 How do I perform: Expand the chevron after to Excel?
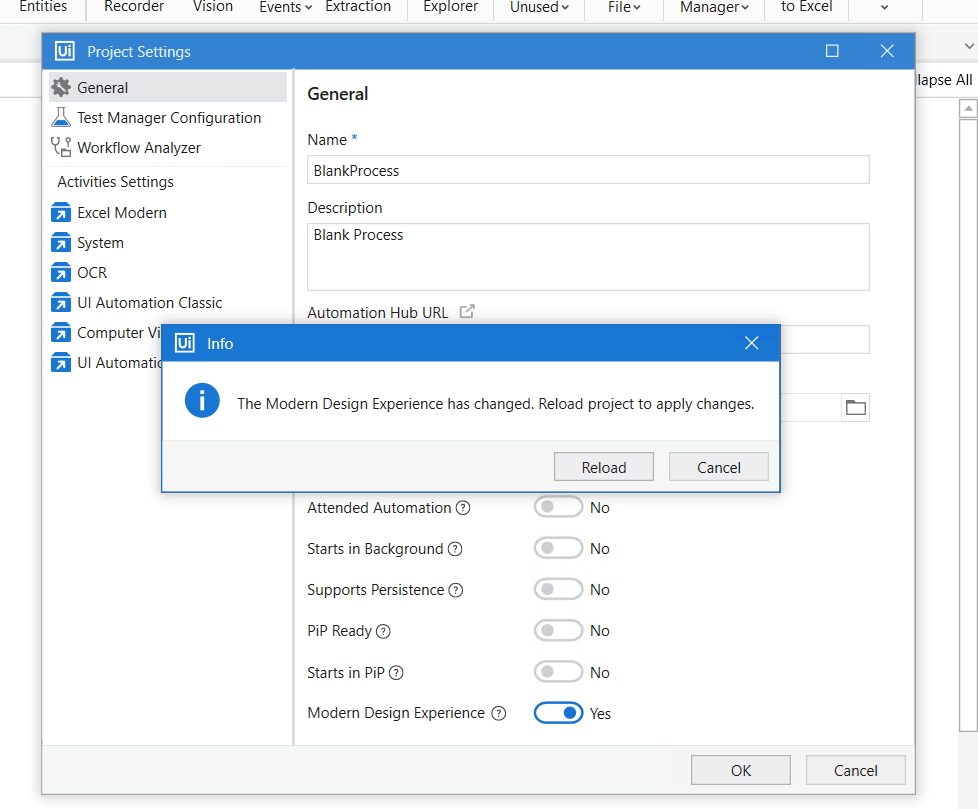[x=884, y=7]
